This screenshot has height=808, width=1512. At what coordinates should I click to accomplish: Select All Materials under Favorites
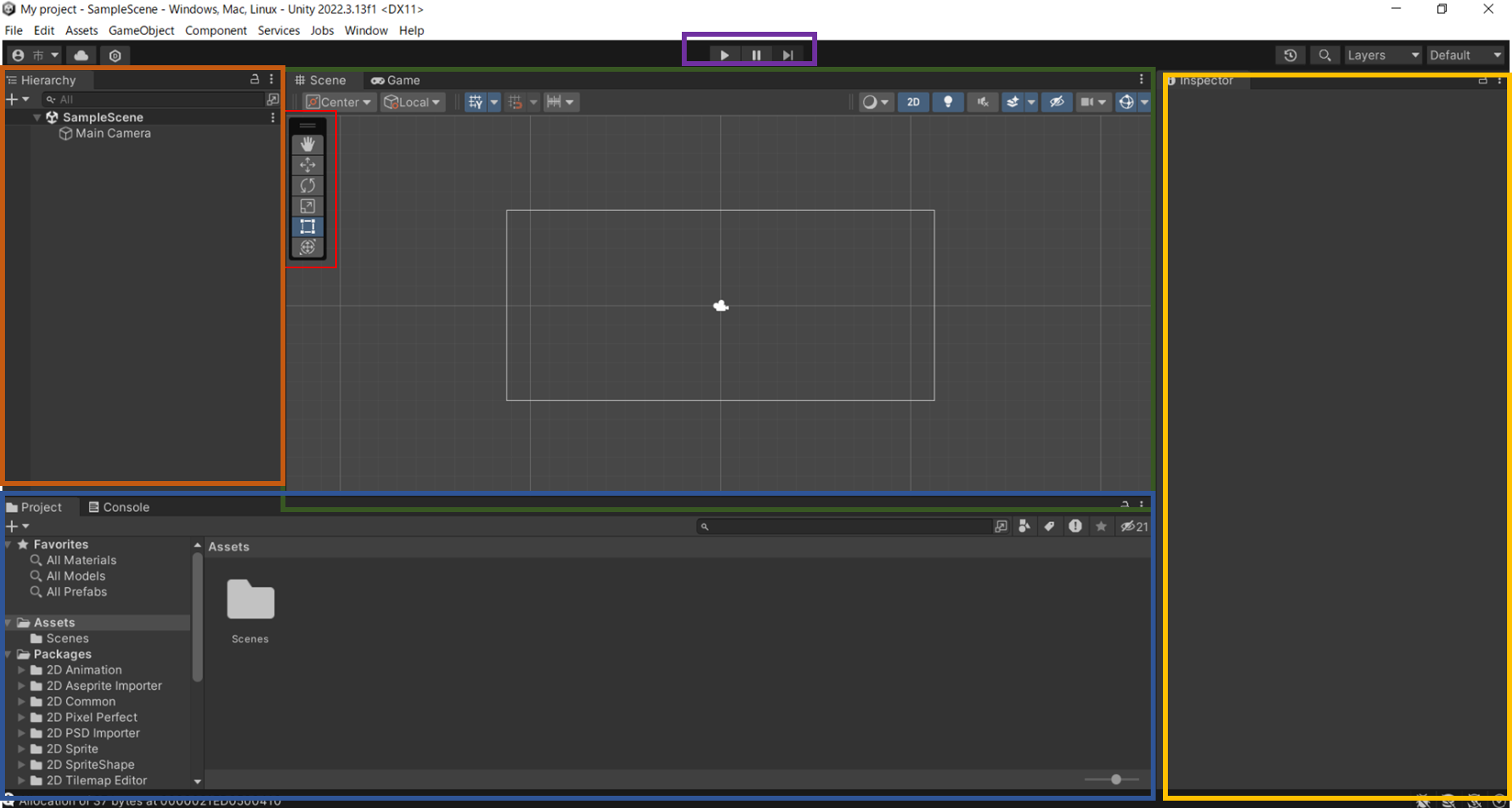pyautogui.click(x=82, y=560)
